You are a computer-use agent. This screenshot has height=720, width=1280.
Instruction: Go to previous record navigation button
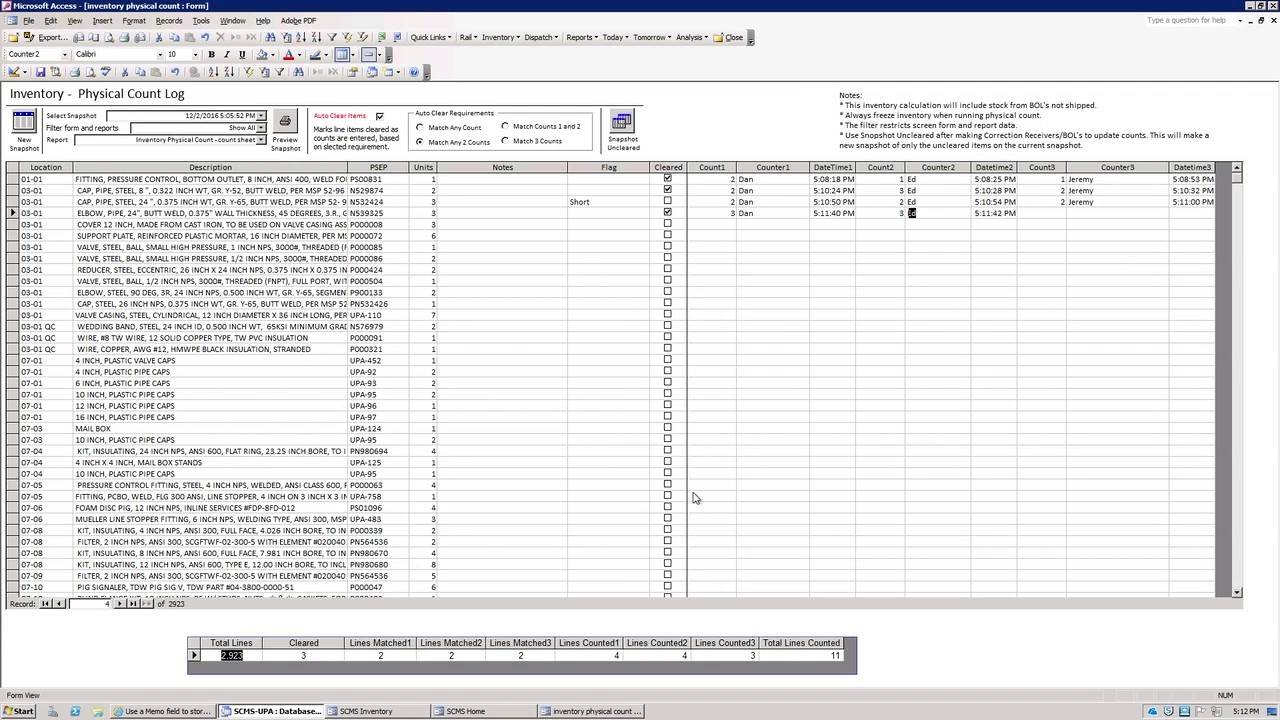[59, 604]
